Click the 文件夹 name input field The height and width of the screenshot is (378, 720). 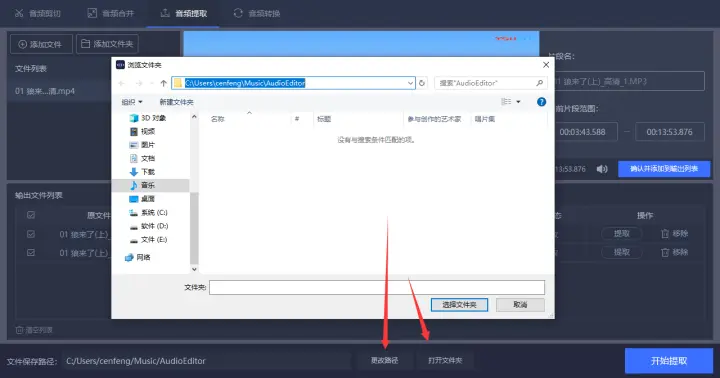(x=377, y=288)
